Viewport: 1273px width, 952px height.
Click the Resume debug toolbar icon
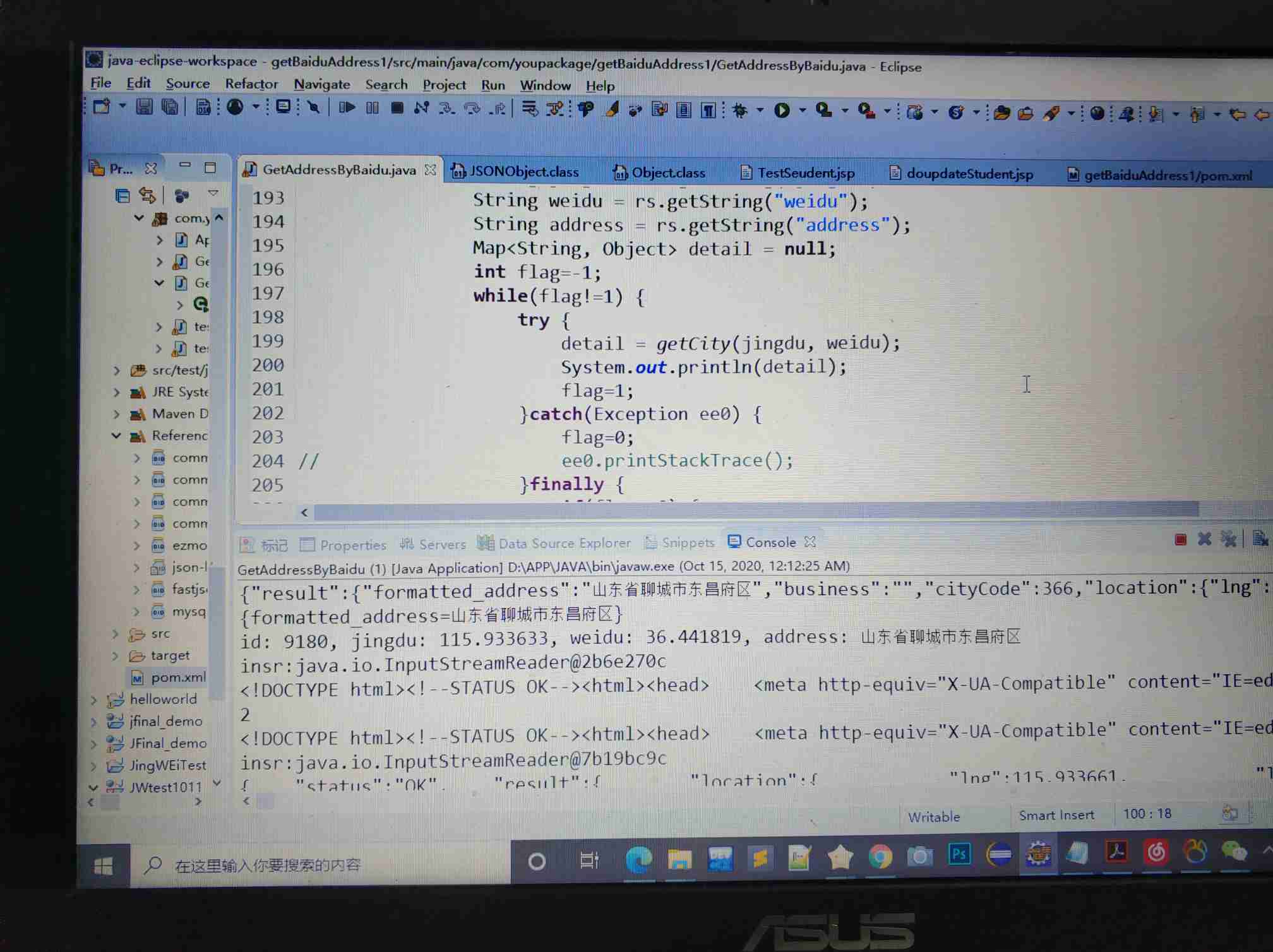click(347, 108)
